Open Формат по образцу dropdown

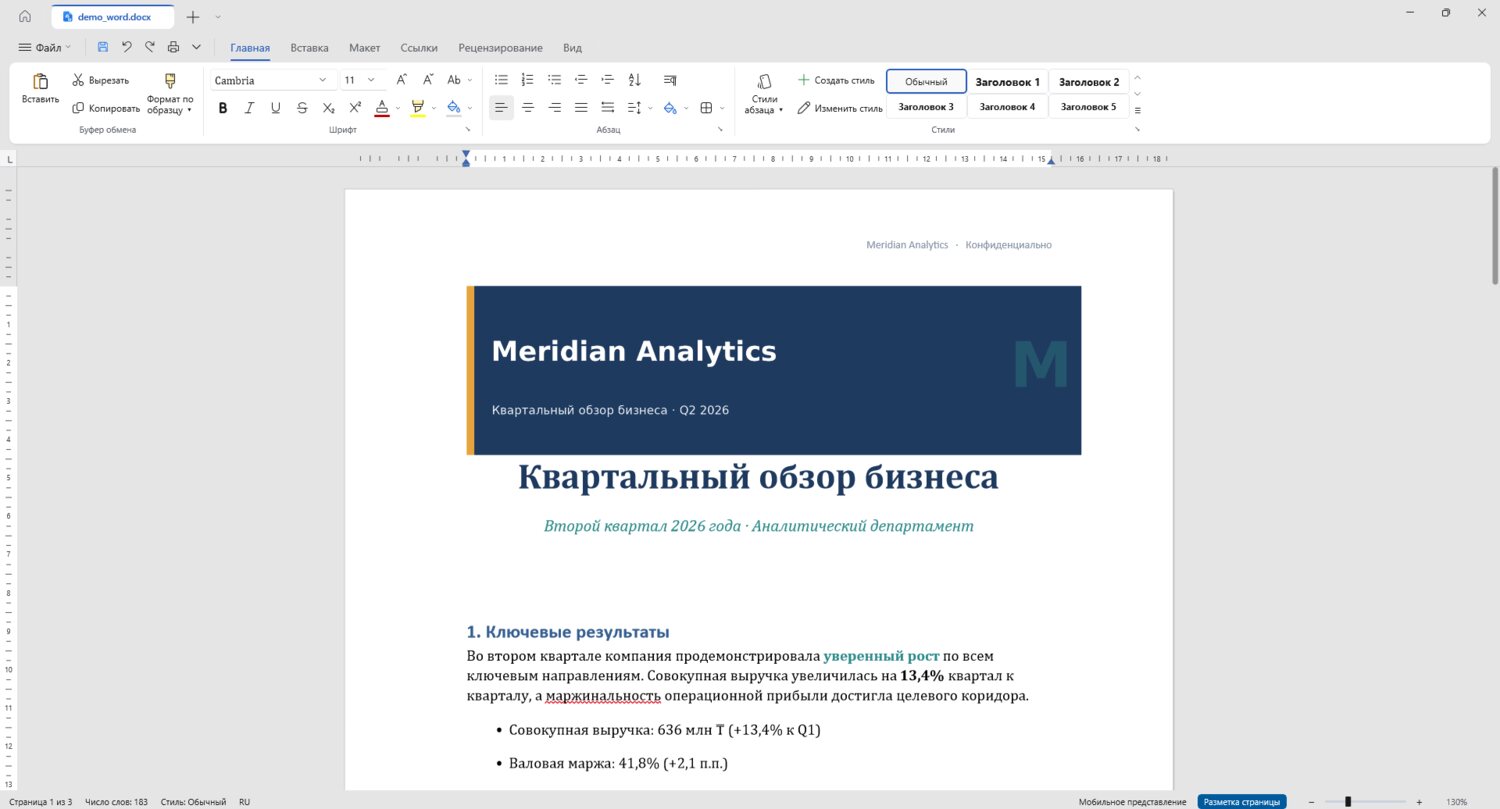pos(169,93)
